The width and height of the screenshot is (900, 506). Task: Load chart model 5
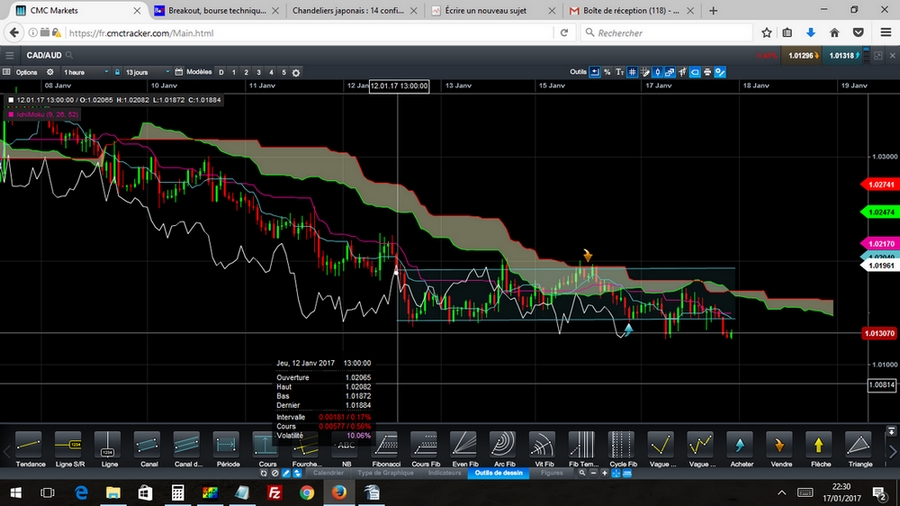pyautogui.click(x=284, y=72)
